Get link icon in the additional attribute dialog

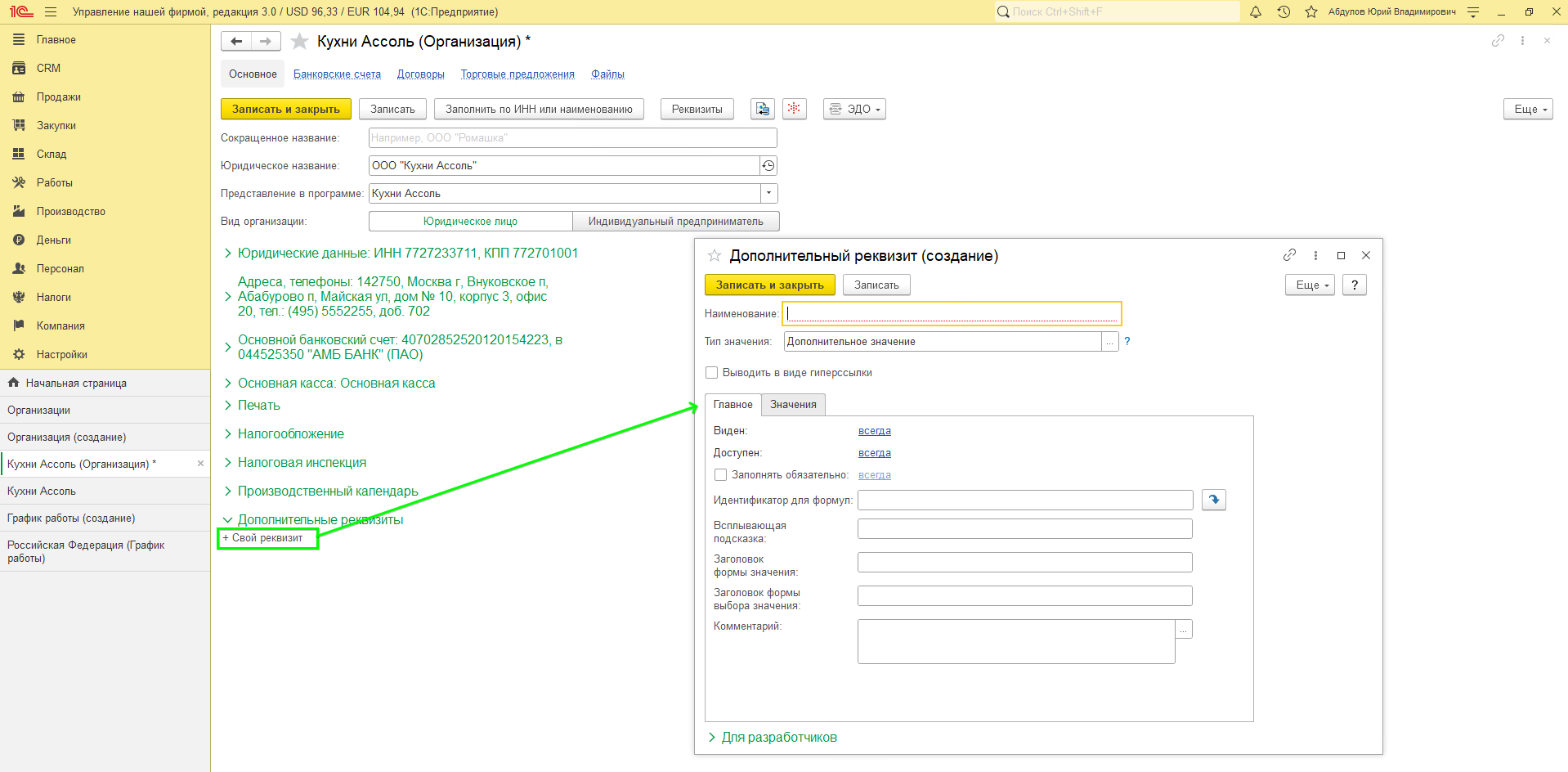1289,255
